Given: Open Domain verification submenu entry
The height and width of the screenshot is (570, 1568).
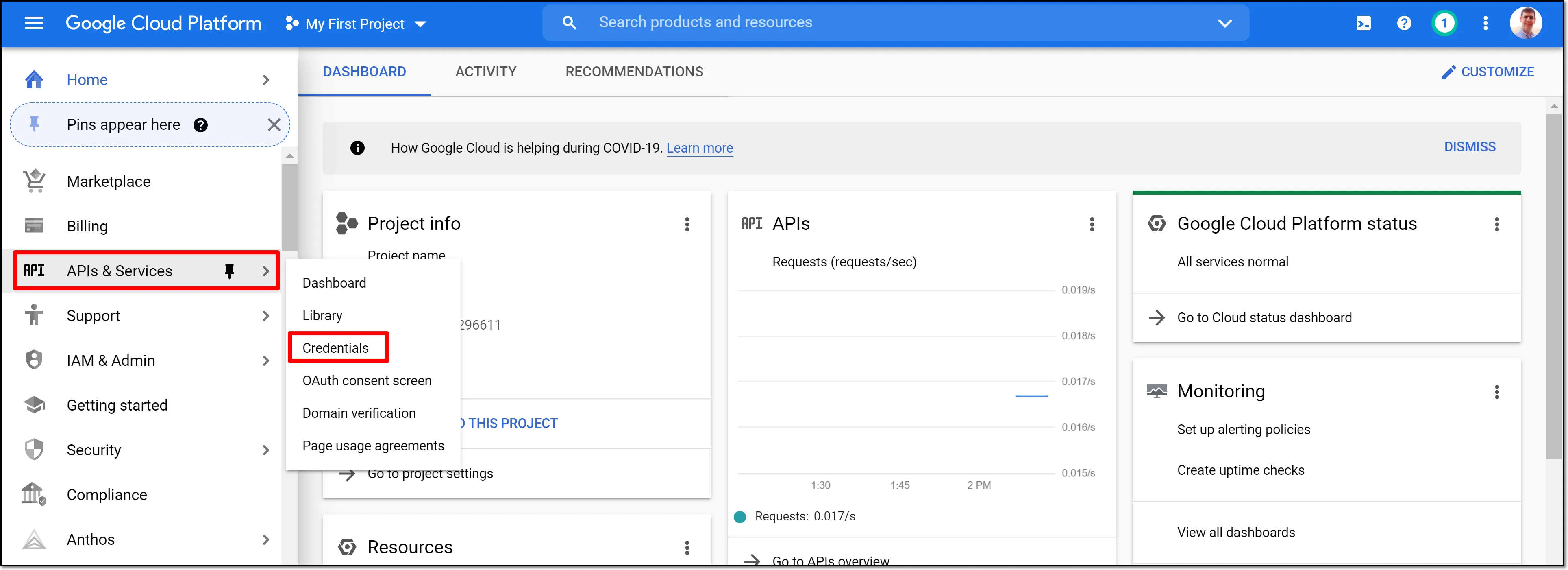Looking at the screenshot, I should coord(359,413).
